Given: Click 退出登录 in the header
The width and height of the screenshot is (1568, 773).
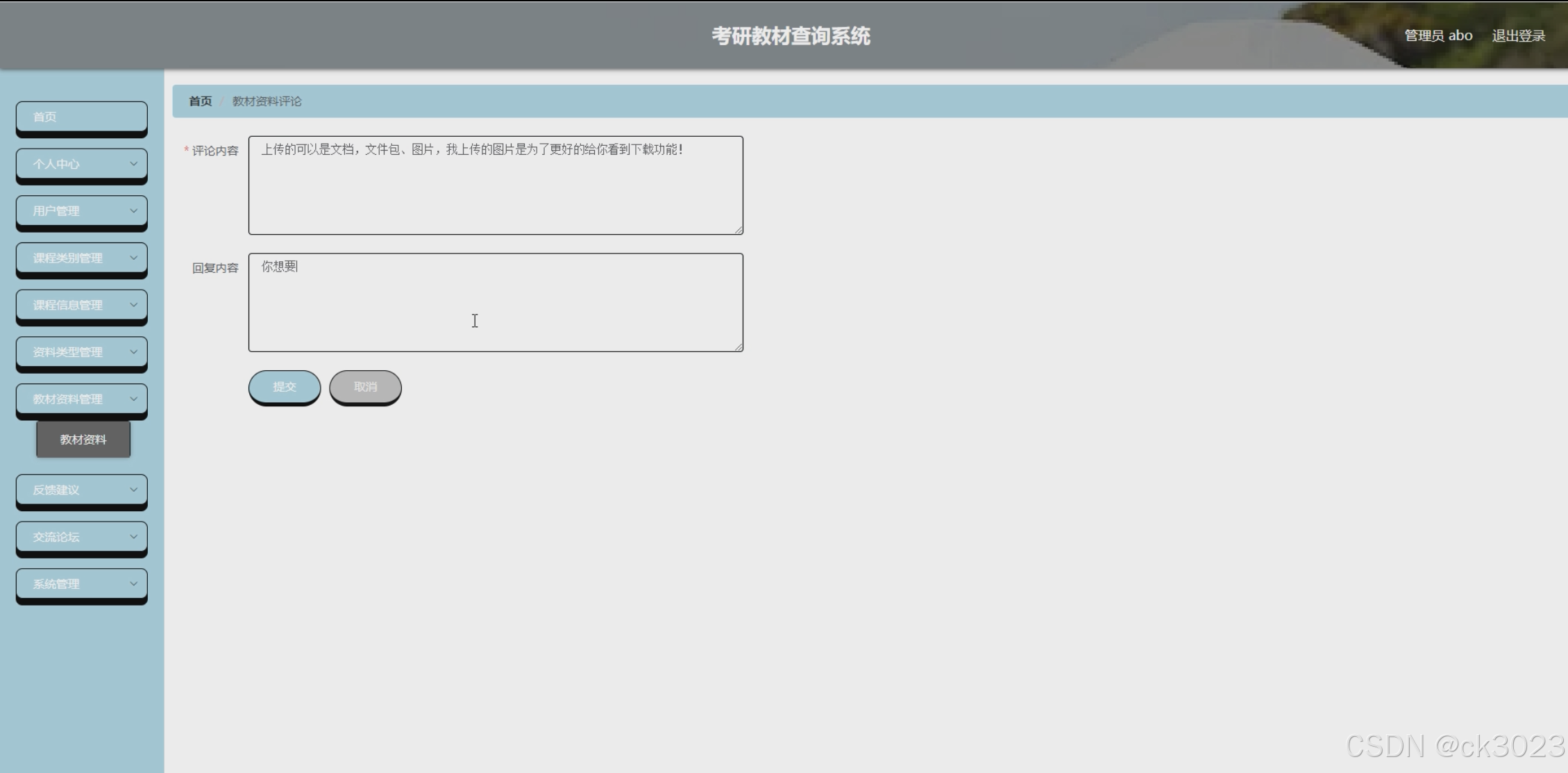Looking at the screenshot, I should point(1518,36).
